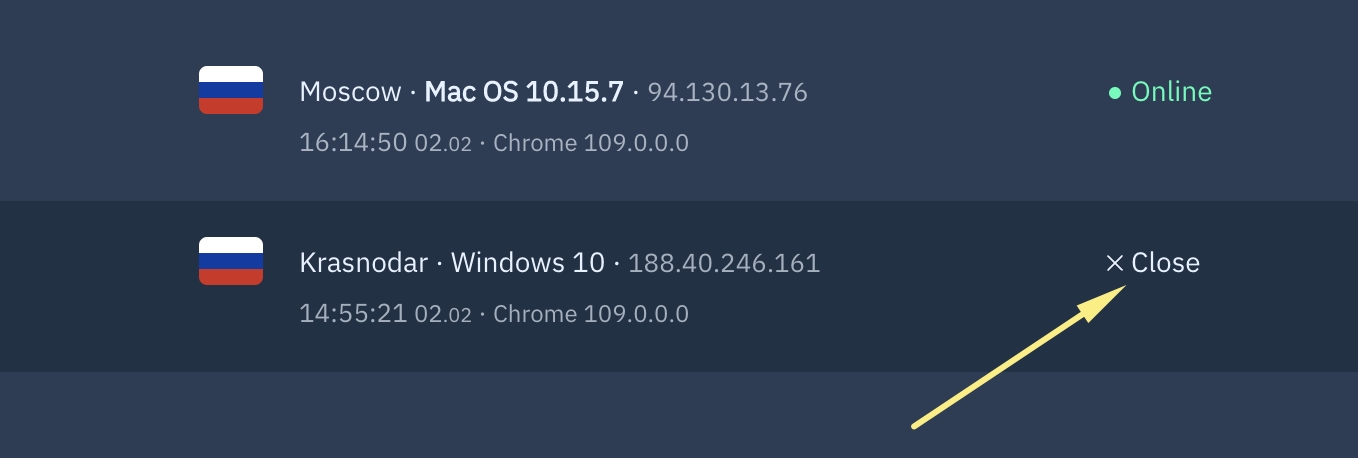The height and width of the screenshot is (458, 1358).
Task: Click the green Online status dot
Action: tap(1115, 93)
